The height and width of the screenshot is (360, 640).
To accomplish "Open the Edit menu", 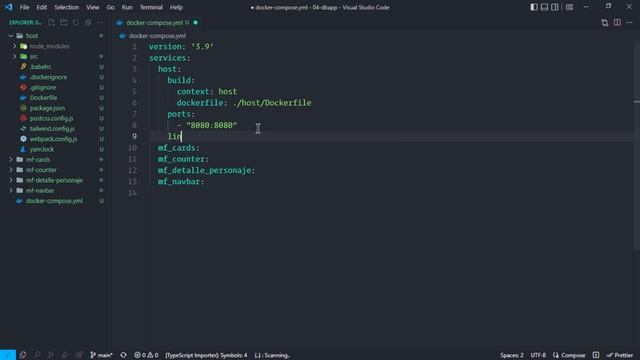I will coord(42,7).
